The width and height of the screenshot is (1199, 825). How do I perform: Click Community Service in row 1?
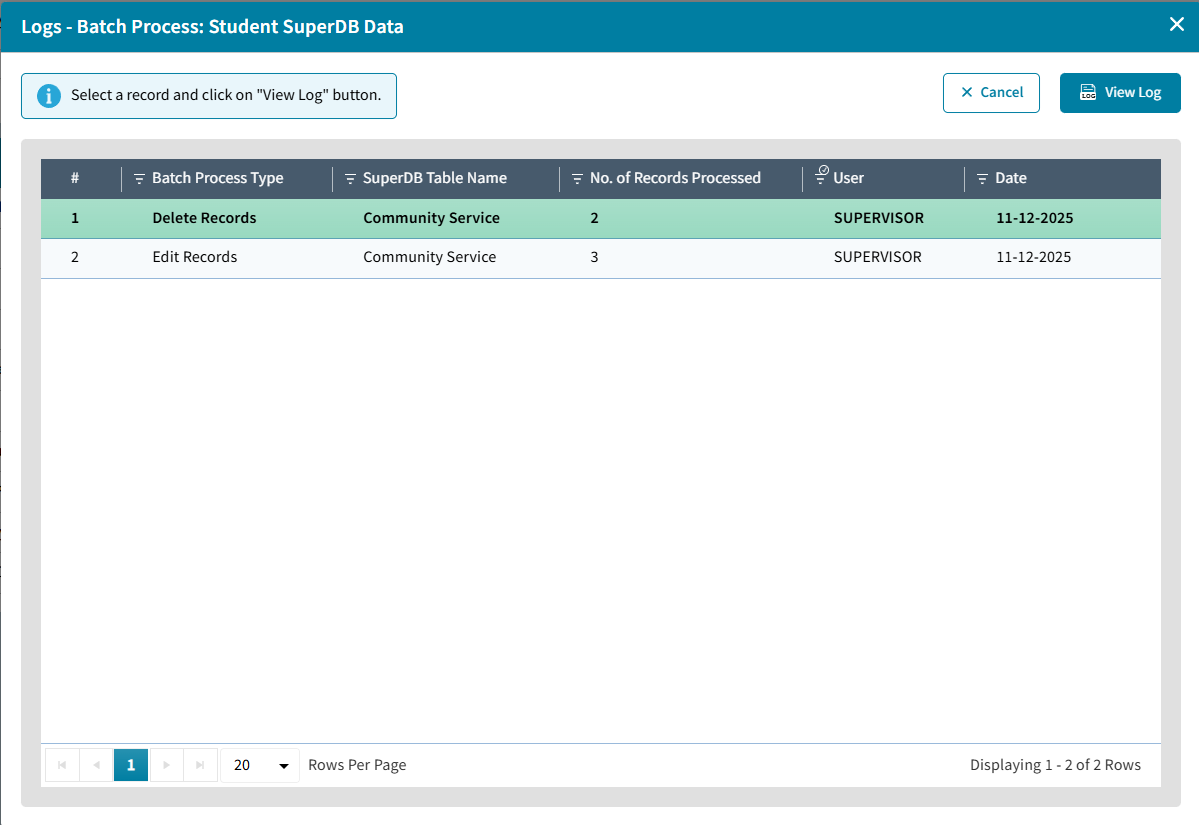point(431,218)
